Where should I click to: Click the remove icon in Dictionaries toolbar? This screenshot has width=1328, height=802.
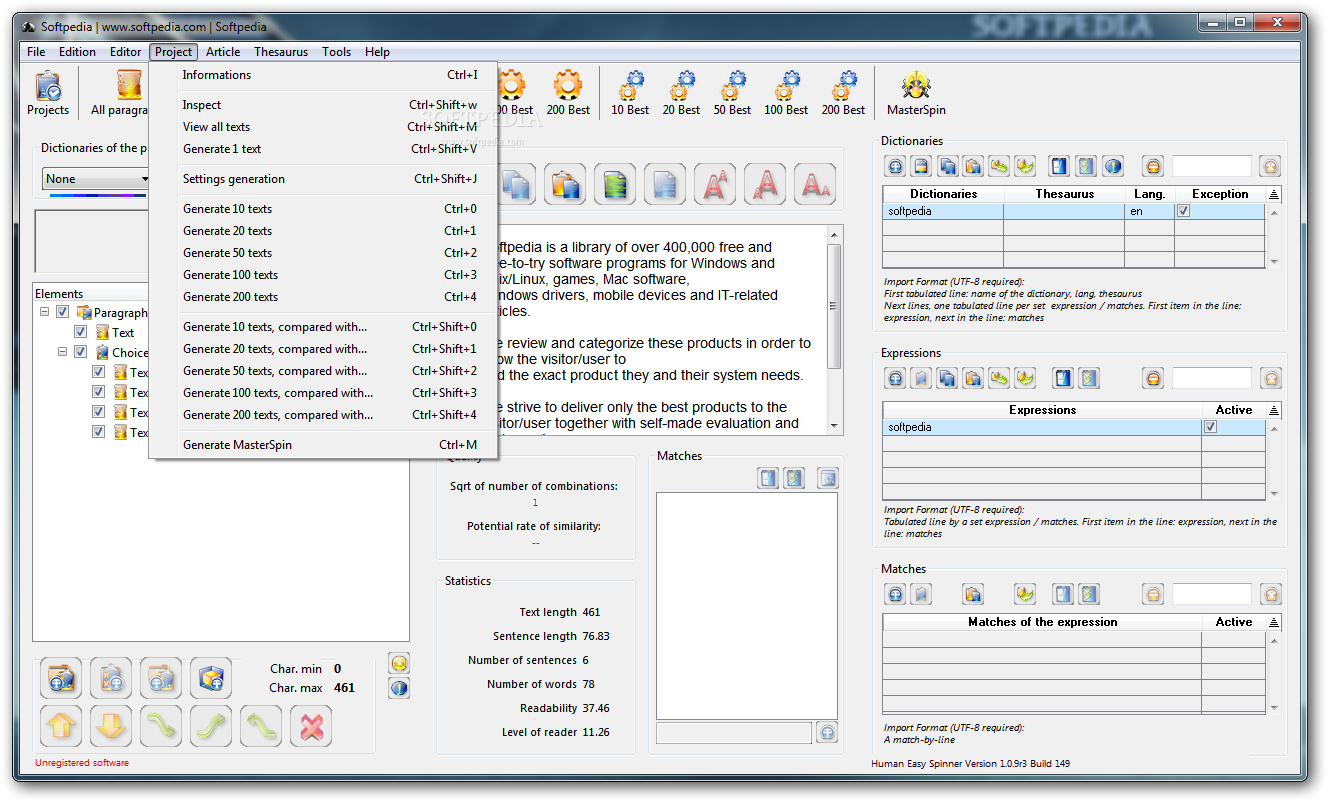(1153, 166)
